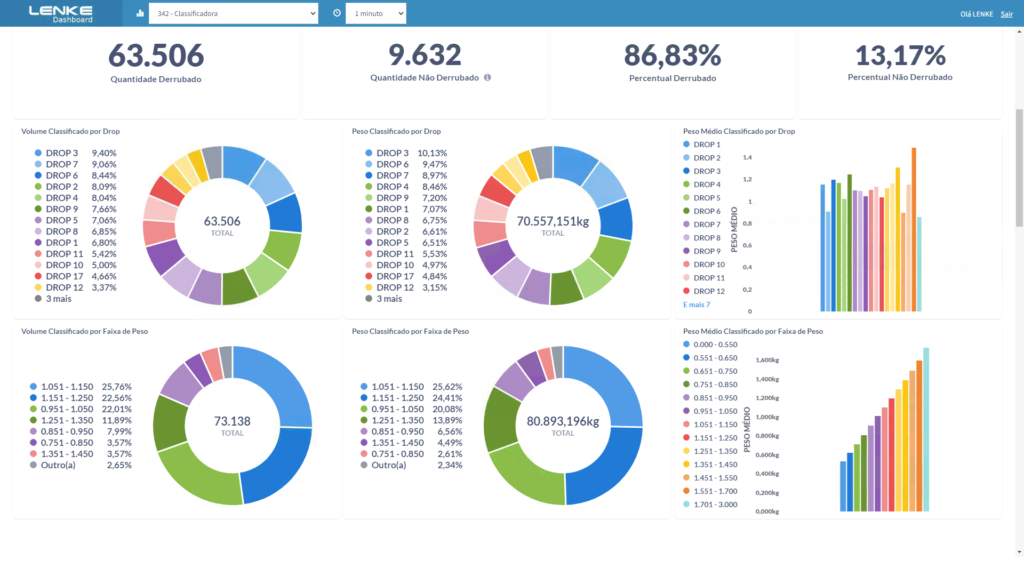The image size is (1024, 576).
Task: Click the Outro(a) 2,65% legend entry
Action: pyautogui.click(x=81, y=465)
